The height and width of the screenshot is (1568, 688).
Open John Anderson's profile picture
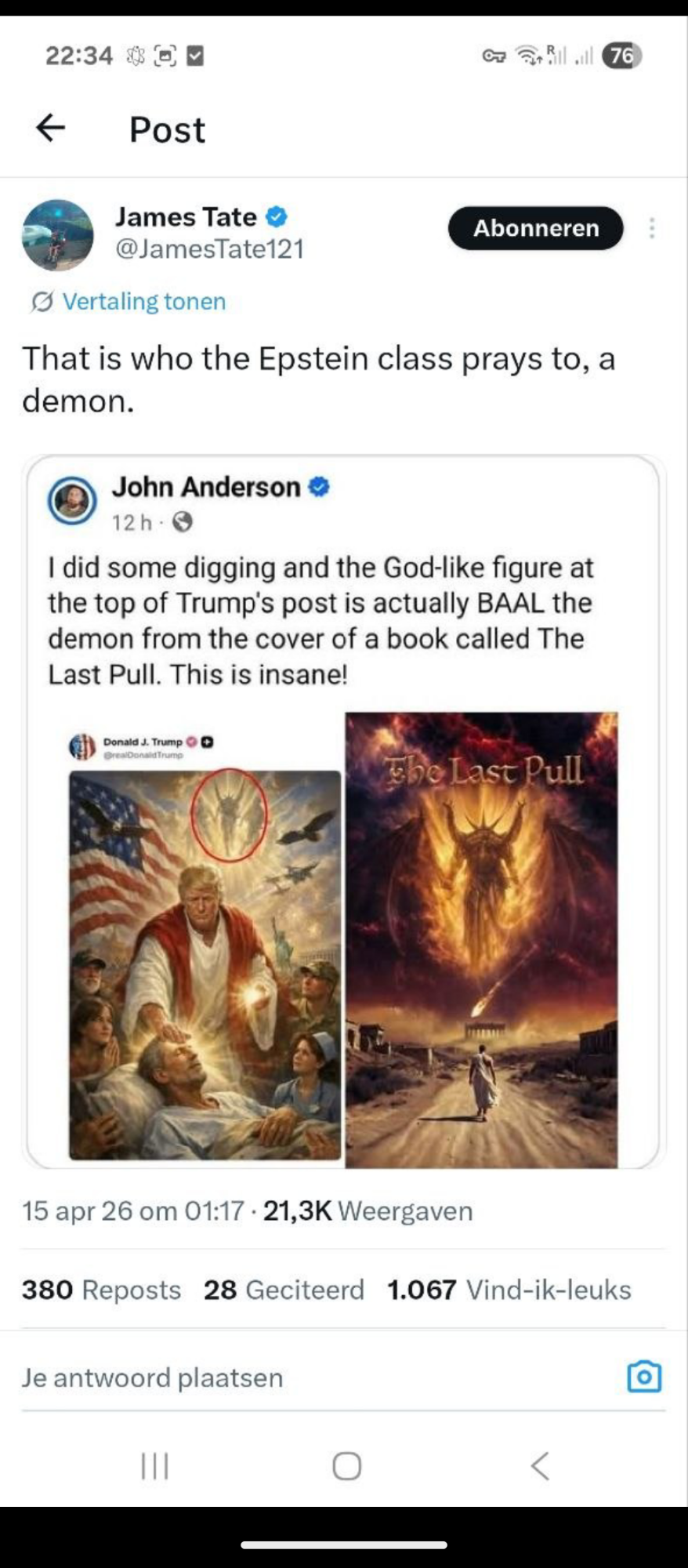pyautogui.click(x=72, y=500)
